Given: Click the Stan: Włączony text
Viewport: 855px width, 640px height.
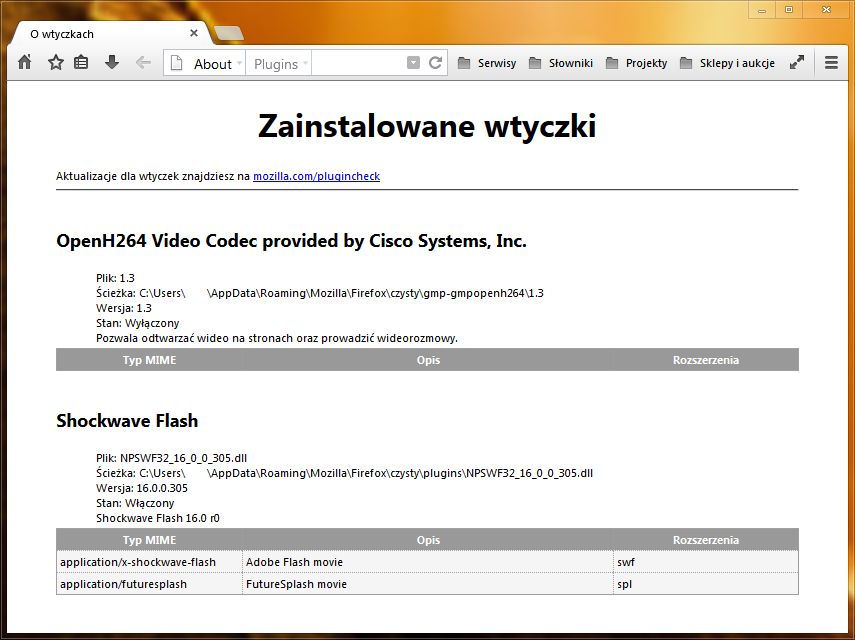Looking at the screenshot, I should pos(135,503).
